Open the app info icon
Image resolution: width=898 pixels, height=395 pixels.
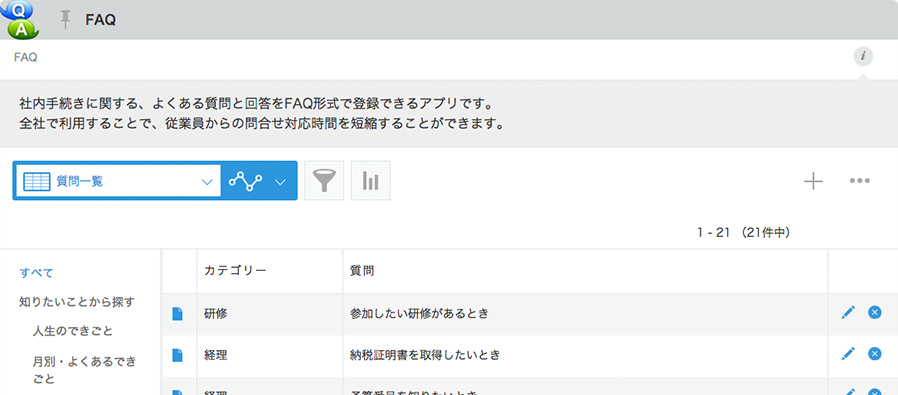click(863, 57)
